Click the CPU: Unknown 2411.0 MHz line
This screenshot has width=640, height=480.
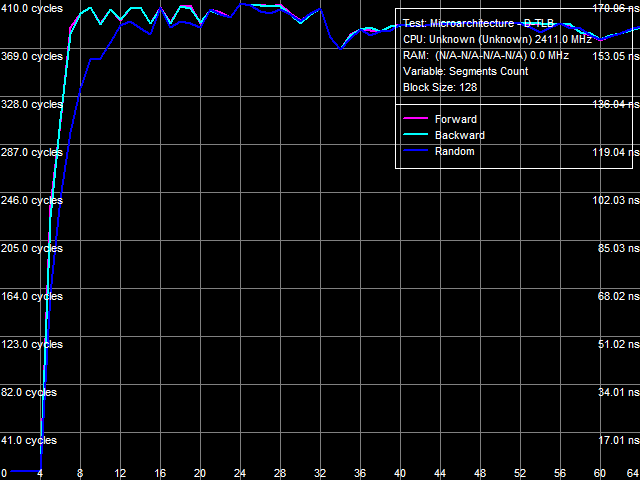point(485,39)
